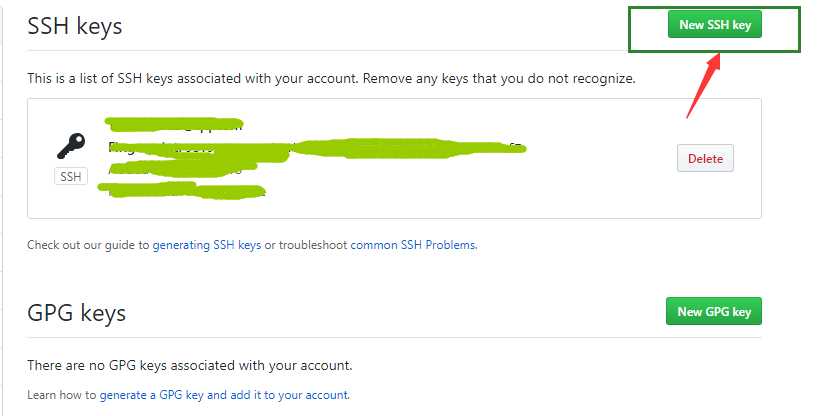Viewport: 821px width, 416px height.
Task: Select the redacted key title line
Action: (174, 125)
